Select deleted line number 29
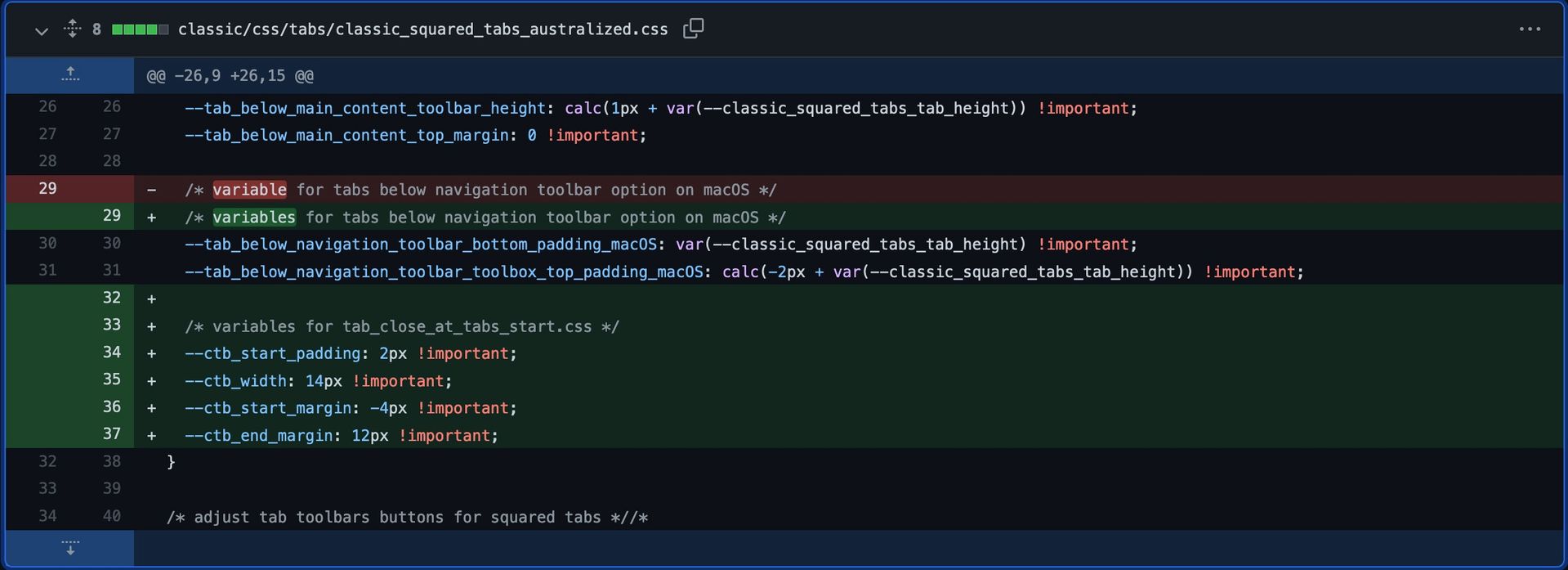This screenshot has width=1568, height=570. coord(47,188)
